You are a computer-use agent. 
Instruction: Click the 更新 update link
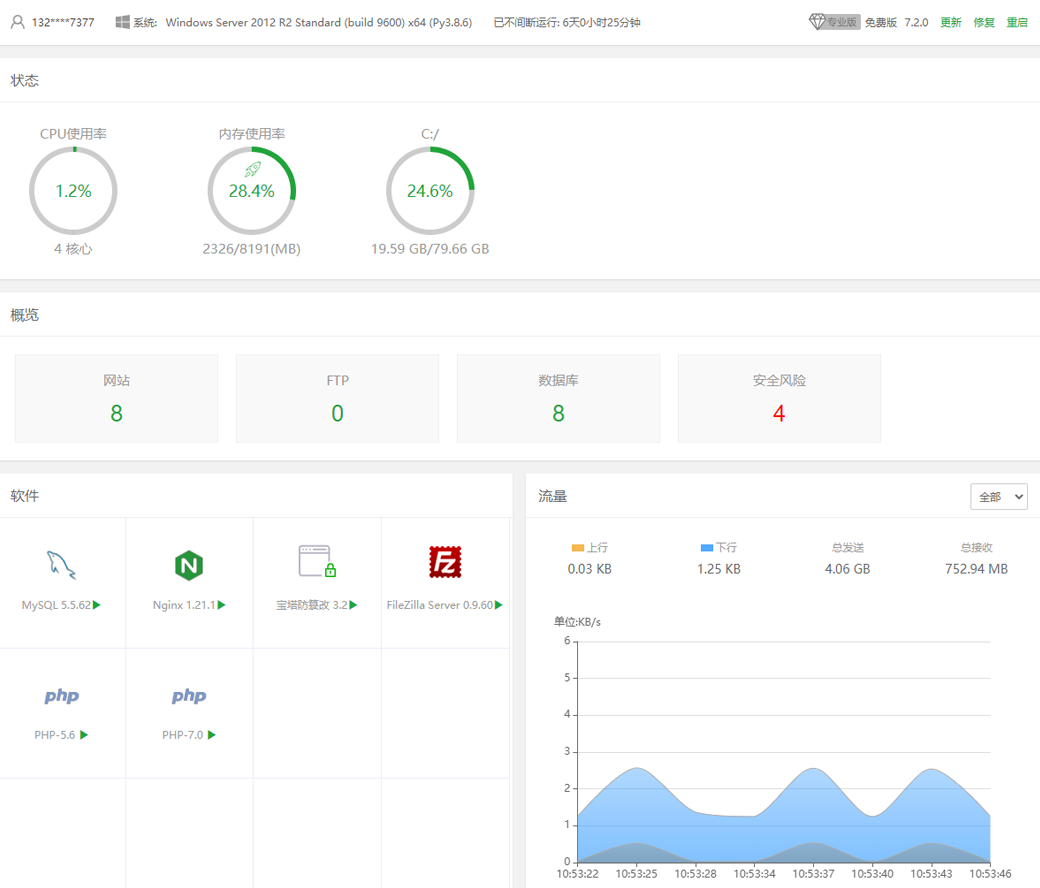tap(950, 22)
